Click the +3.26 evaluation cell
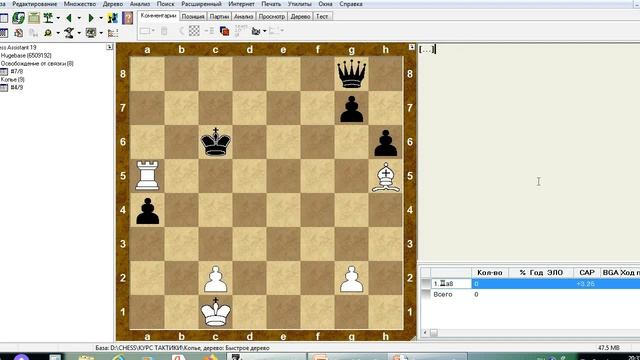Screen dimensions: 640x360 pyautogui.click(x=585, y=284)
